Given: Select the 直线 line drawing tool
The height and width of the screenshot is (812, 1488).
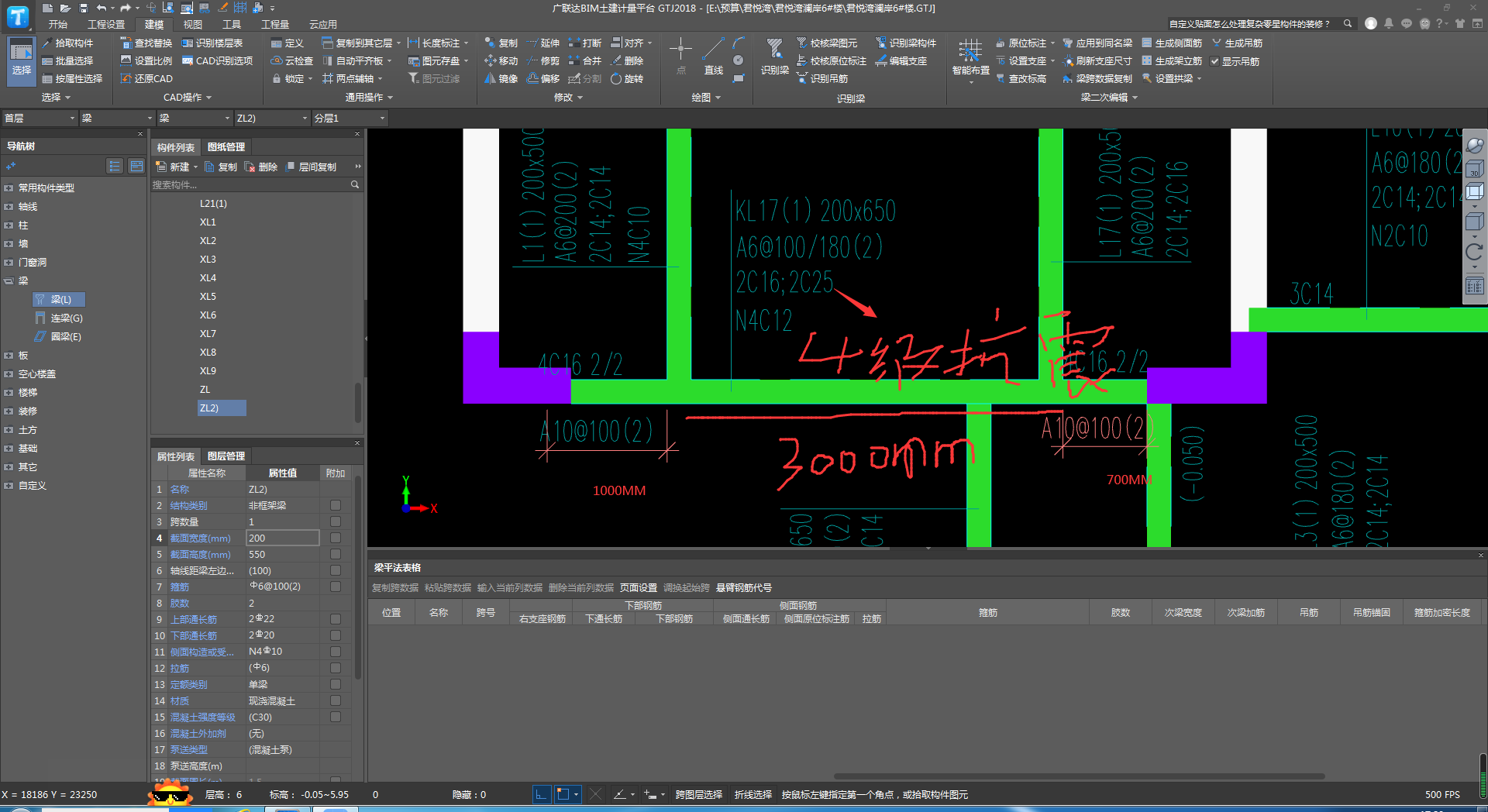Looking at the screenshot, I should point(714,56).
